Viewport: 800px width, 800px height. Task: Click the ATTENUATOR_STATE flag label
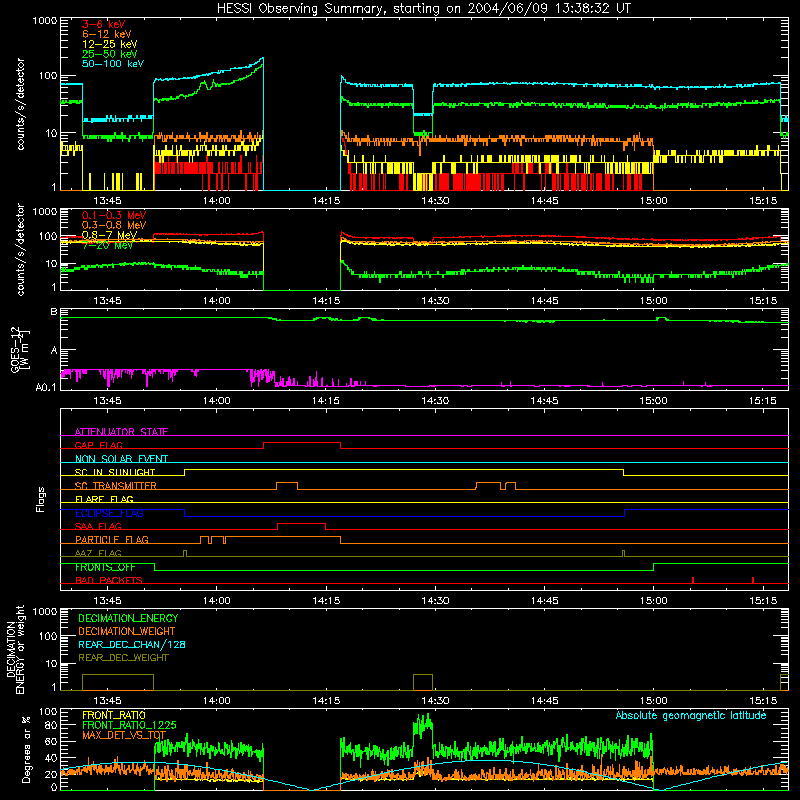click(x=121, y=432)
